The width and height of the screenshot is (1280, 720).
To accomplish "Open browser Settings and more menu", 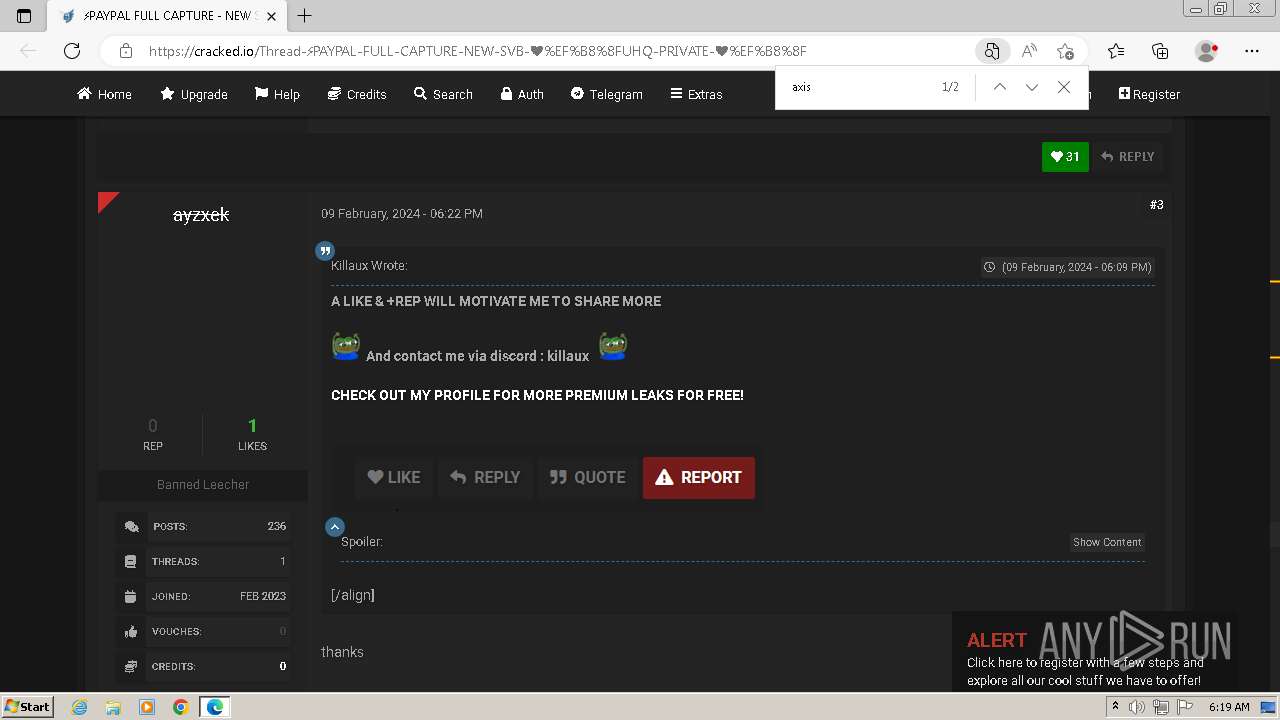I will pos(1252,51).
